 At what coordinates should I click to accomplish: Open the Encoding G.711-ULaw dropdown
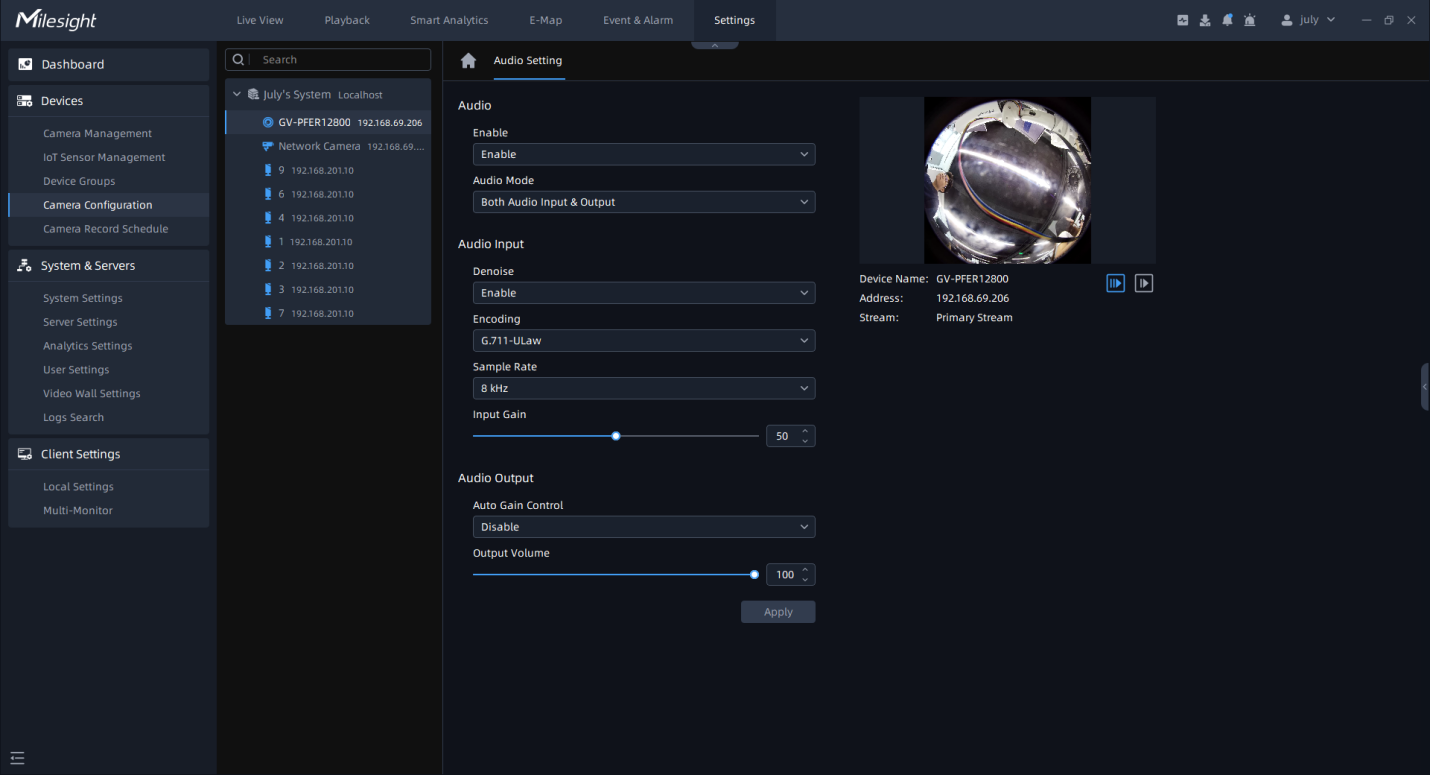coord(643,341)
